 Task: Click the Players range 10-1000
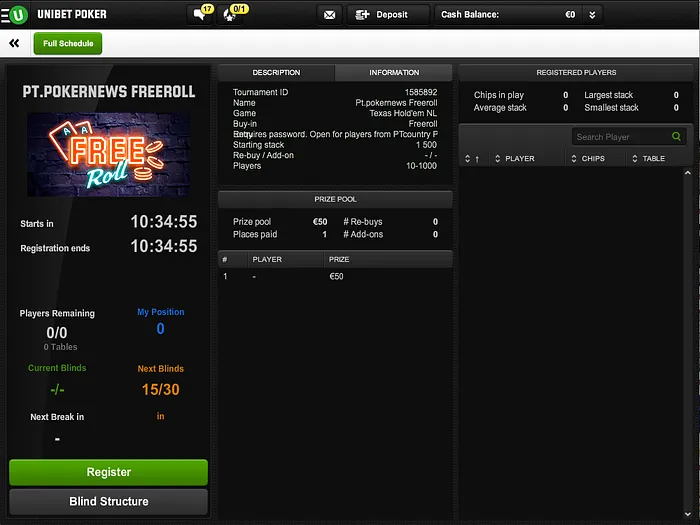[x=421, y=166]
